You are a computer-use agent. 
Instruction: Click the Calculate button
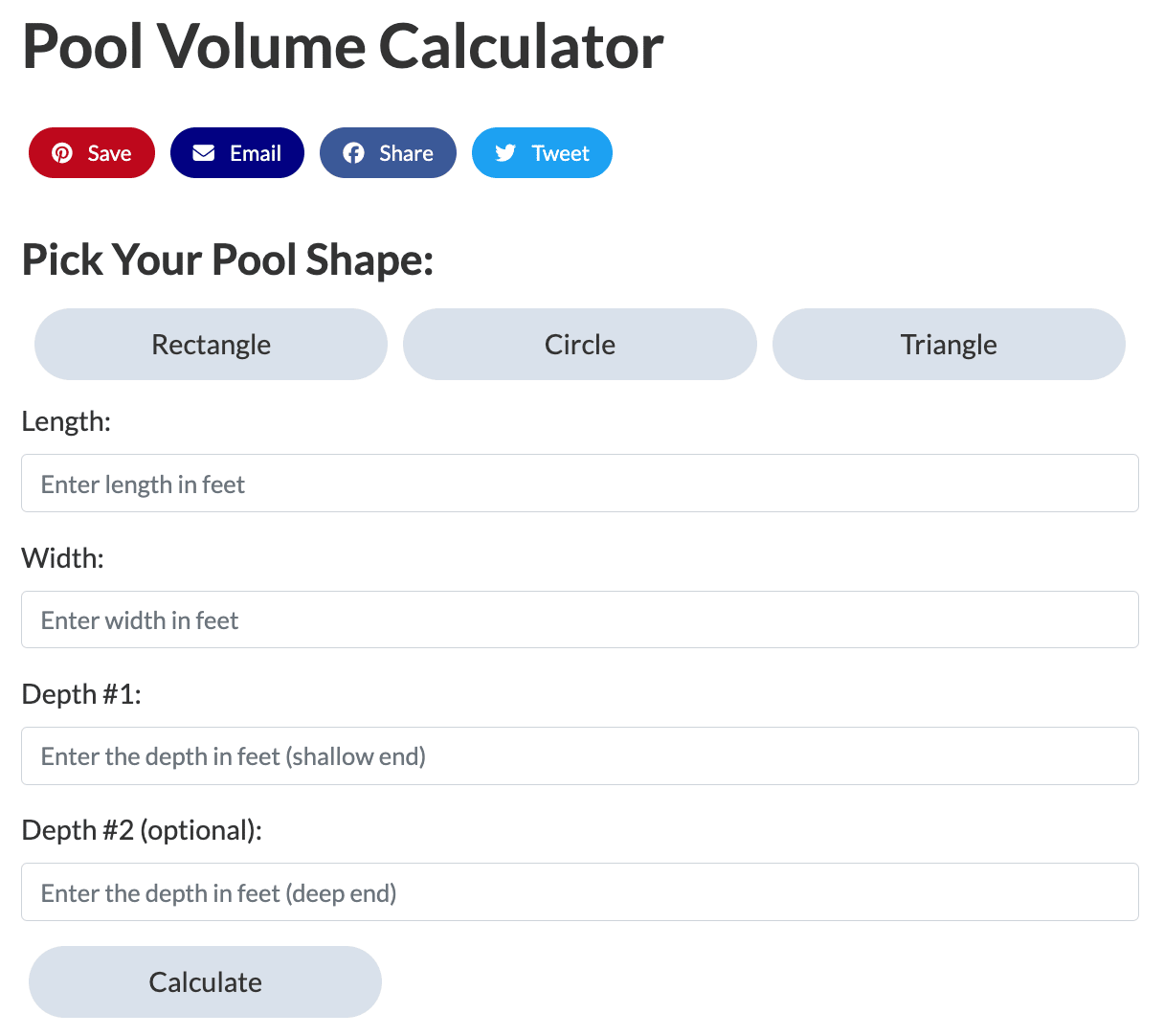[205, 982]
